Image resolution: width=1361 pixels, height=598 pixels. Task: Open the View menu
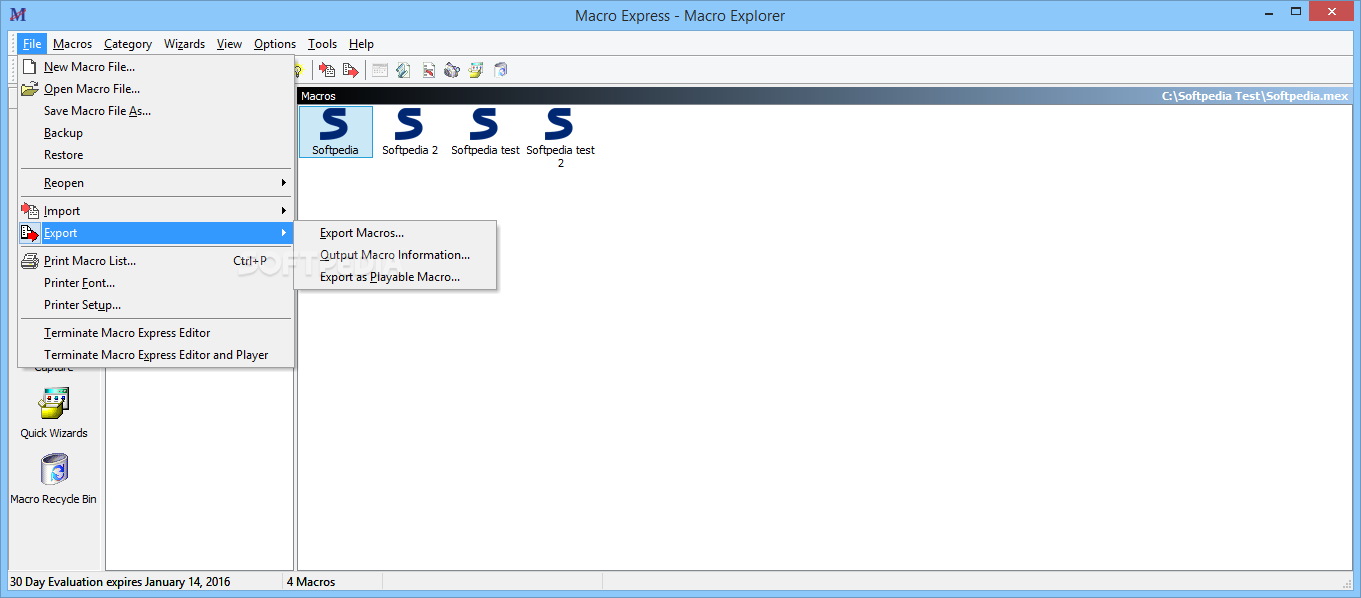click(230, 44)
